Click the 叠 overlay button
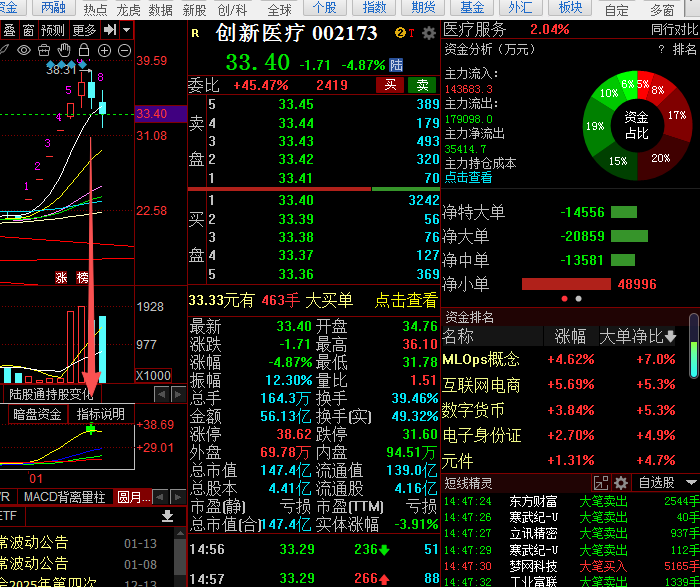Viewport: 700px width, 587px height. pyautogui.click(x=9, y=30)
